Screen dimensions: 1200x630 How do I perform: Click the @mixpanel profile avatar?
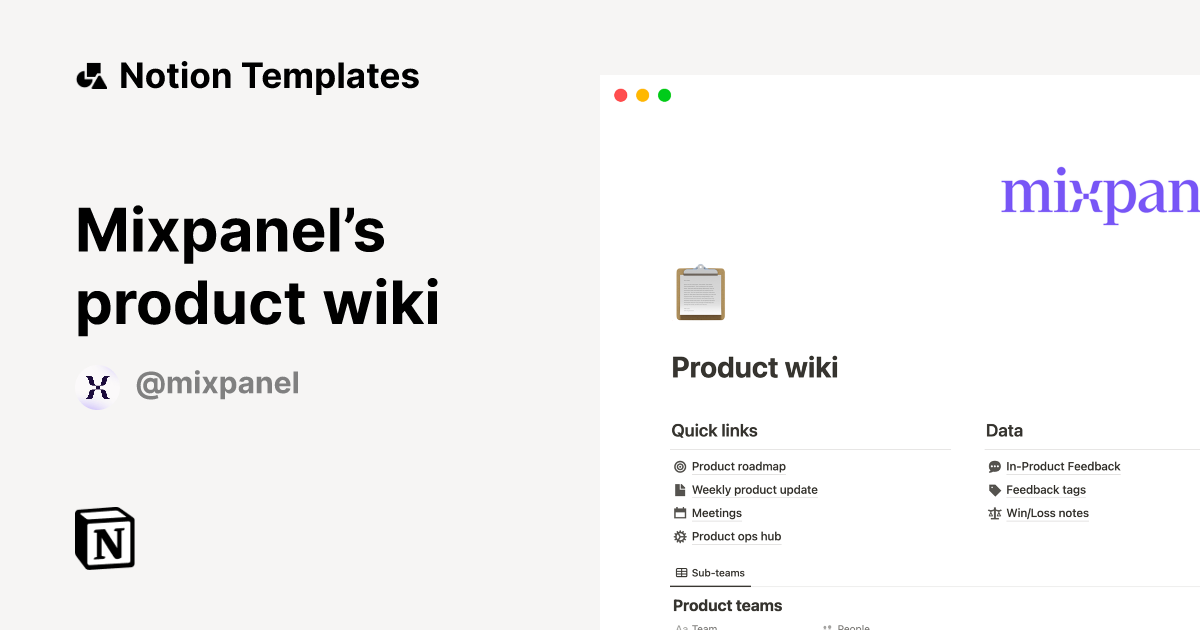pos(97,387)
